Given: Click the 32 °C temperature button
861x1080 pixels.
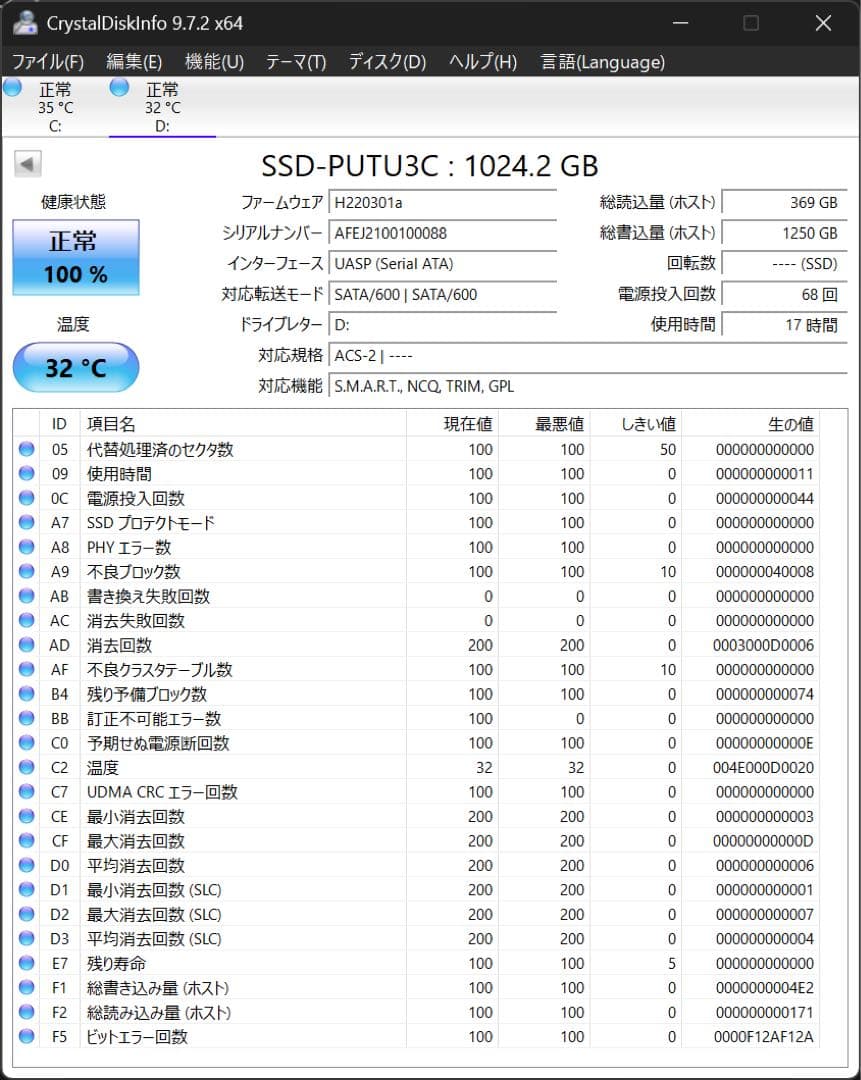Looking at the screenshot, I should coord(75,367).
